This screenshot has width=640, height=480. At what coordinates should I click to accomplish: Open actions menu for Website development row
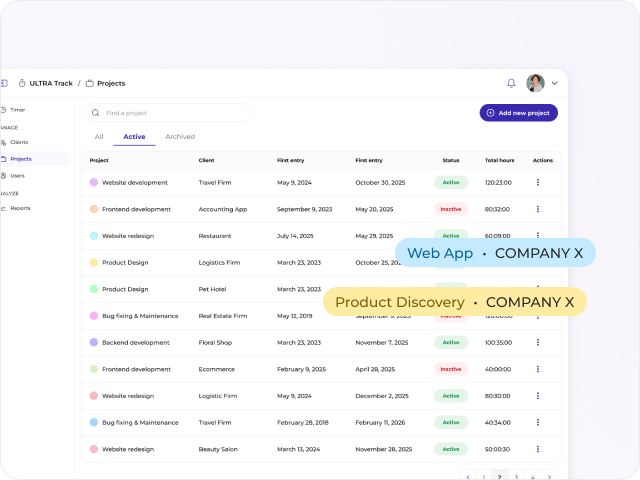pos(538,182)
